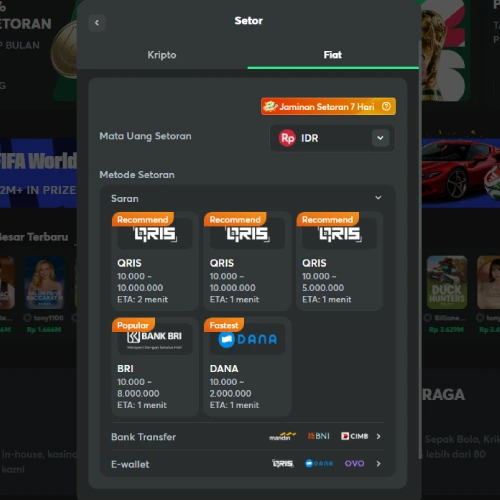
Task: Click the E-wallet label
Action: pyautogui.click(x=130, y=464)
